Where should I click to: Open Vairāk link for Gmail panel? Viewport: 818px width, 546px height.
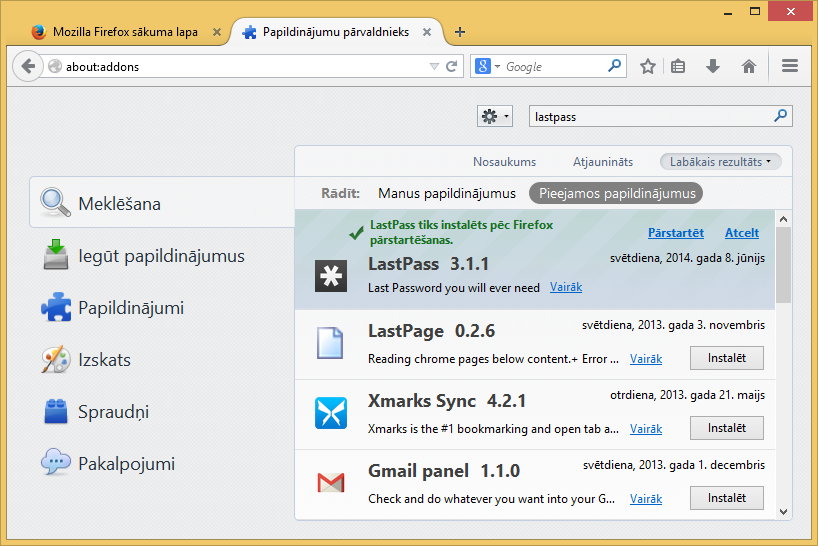(x=646, y=499)
